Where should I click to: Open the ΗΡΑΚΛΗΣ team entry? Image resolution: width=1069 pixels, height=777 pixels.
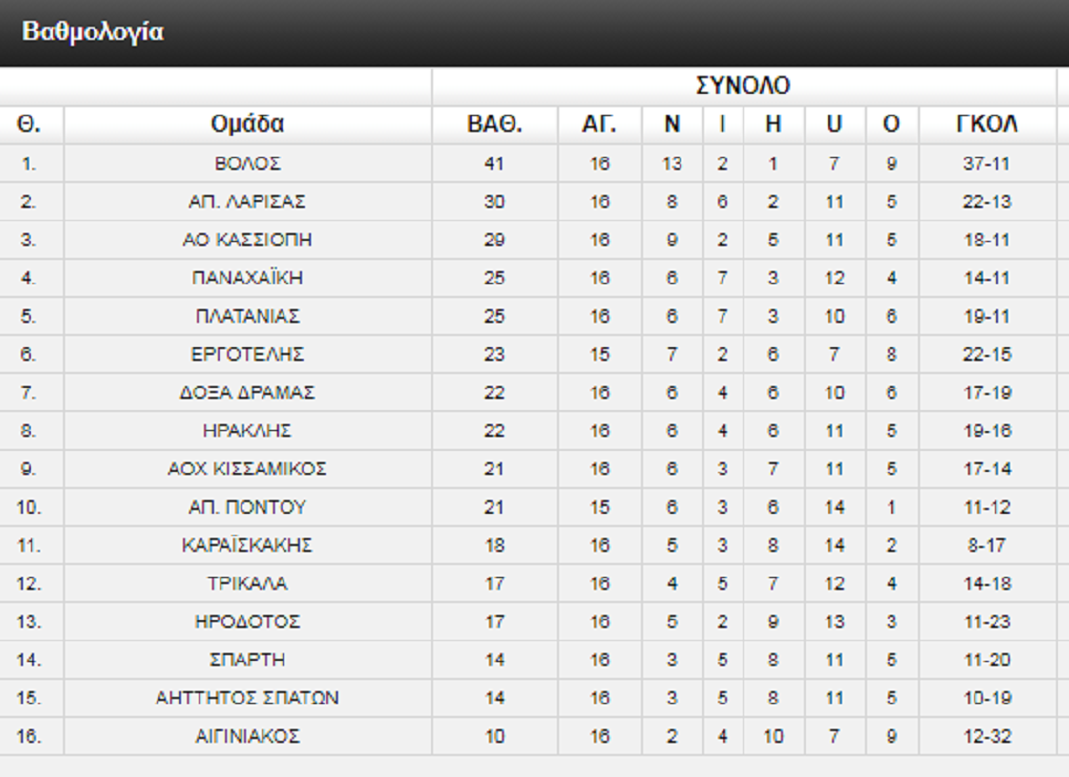[x=247, y=431]
